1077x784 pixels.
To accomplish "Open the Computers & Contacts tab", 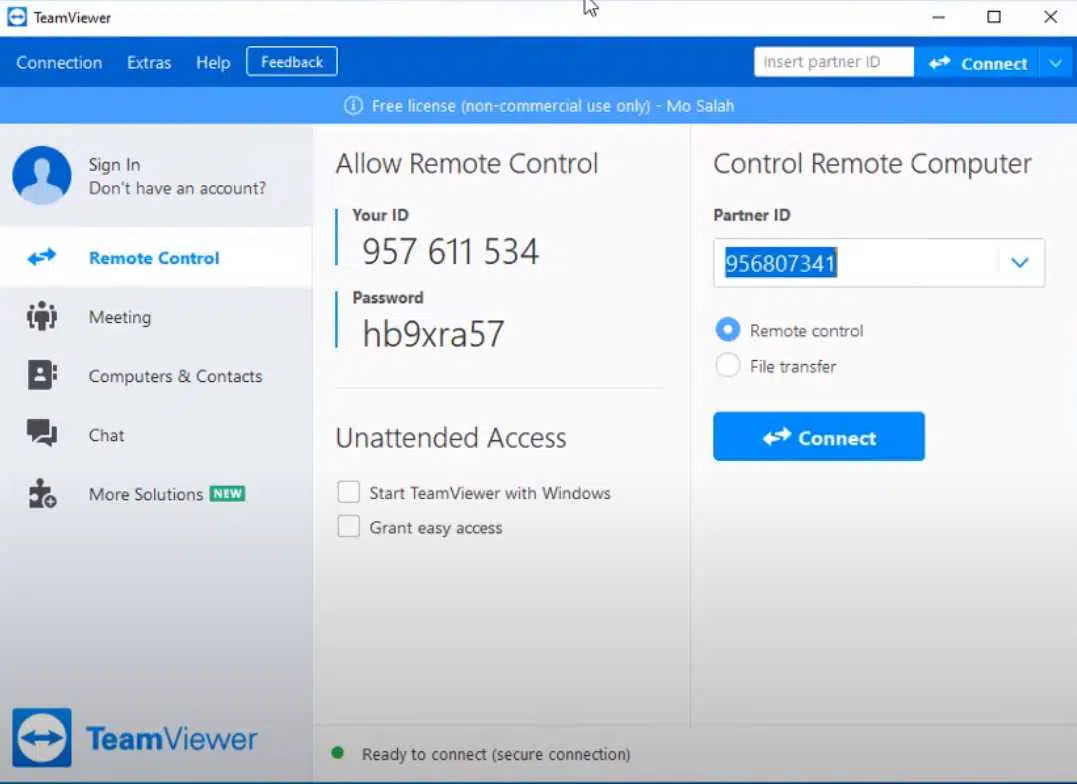I will tap(156, 376).
